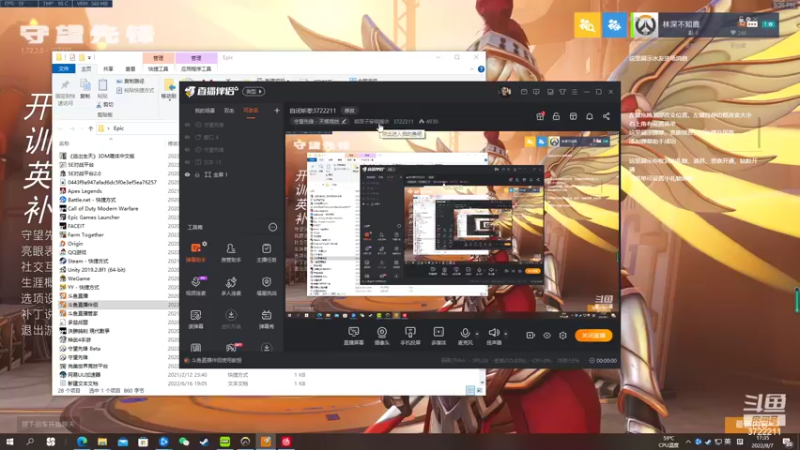Open Windows Start menu
This screenshot has width=800, height=450.
pyautogui.click(x=9, y=442)
